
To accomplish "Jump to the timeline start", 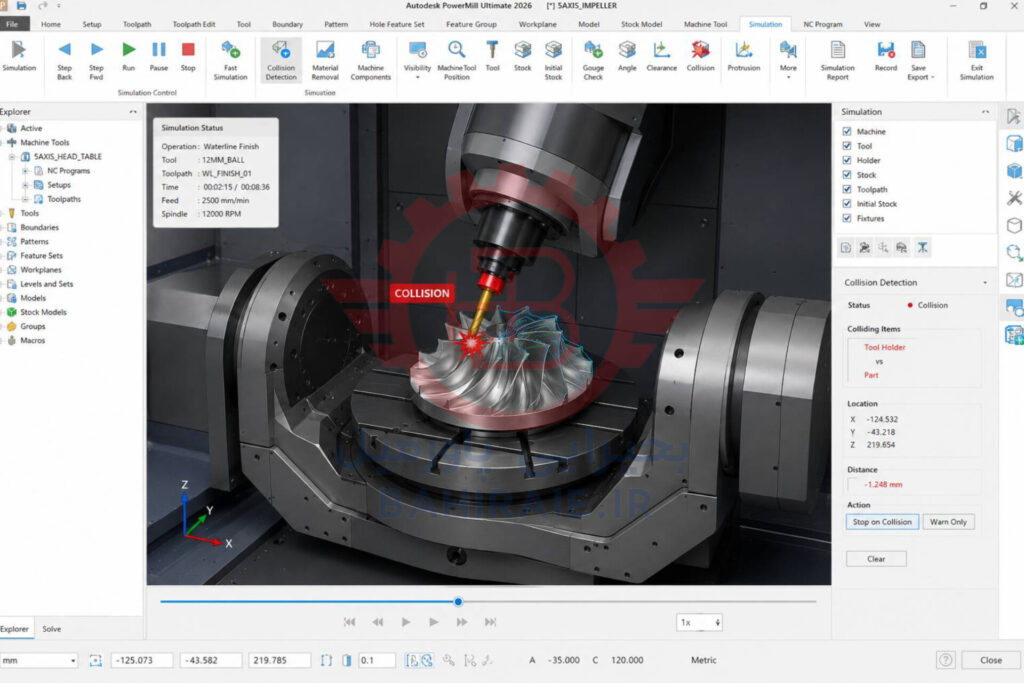I will (x=349, y=622).
